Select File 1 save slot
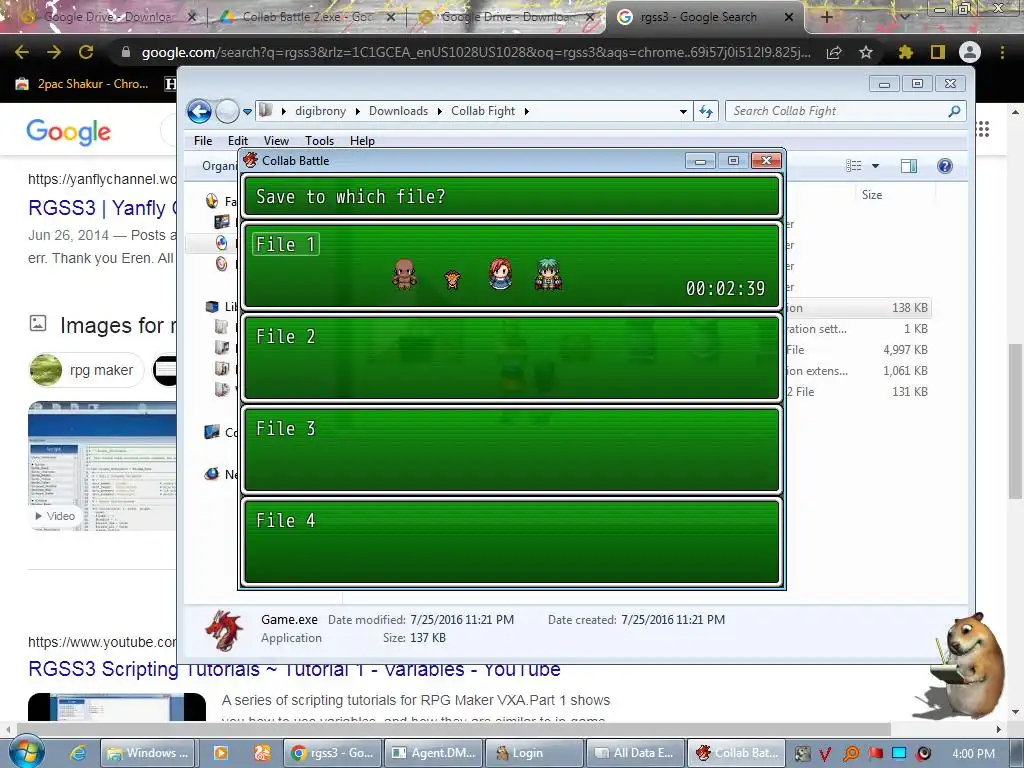The width and height of the screenshot is (1024, 768). coord(511,265)
